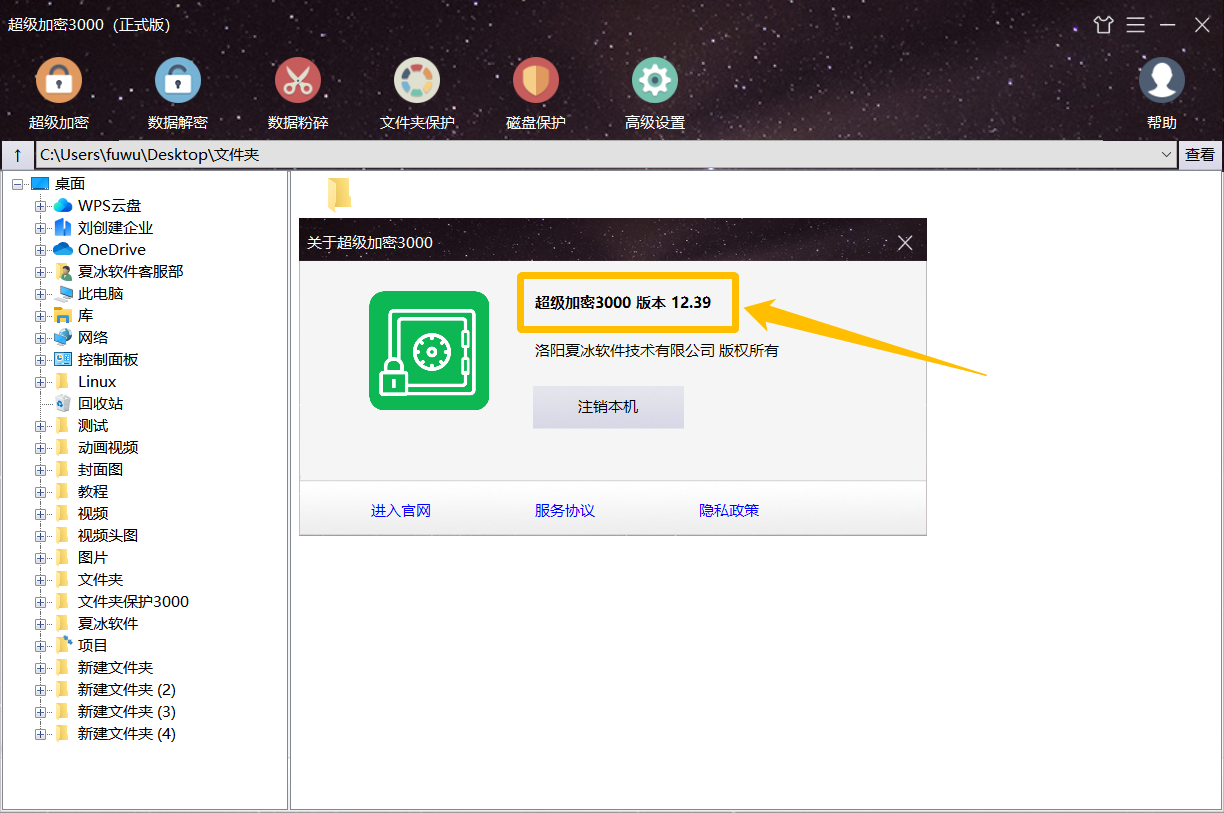Click the 刘创建企业 icon
The width and height of the screenshot is (1224, 813).
(x=64, y=227)
